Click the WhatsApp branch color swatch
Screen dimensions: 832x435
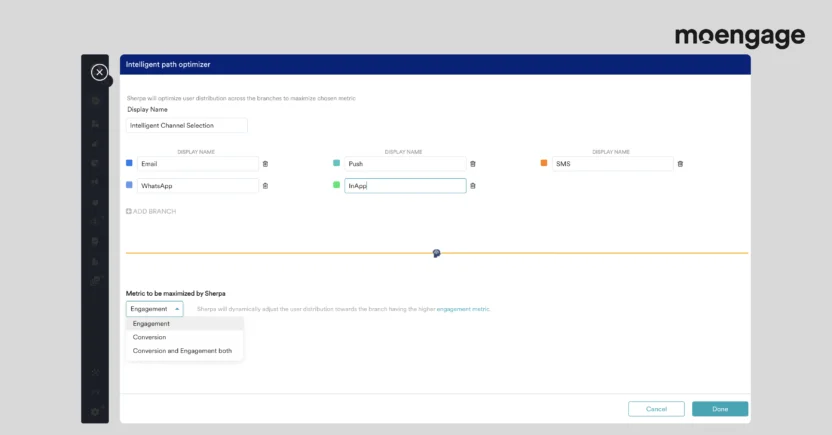[x=129, y=185]
